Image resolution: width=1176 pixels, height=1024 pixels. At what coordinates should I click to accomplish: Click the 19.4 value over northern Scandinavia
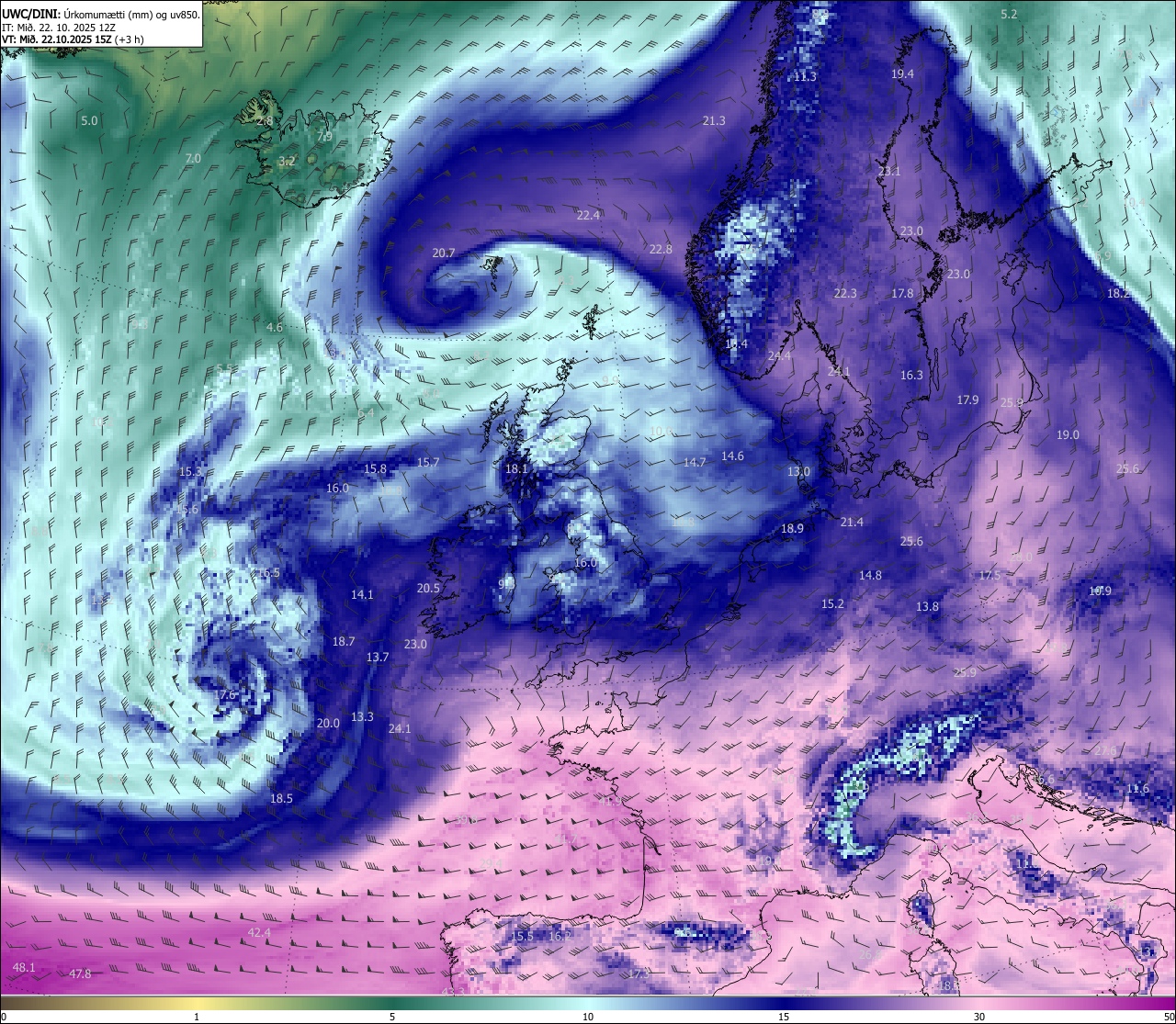coord(902,73)
